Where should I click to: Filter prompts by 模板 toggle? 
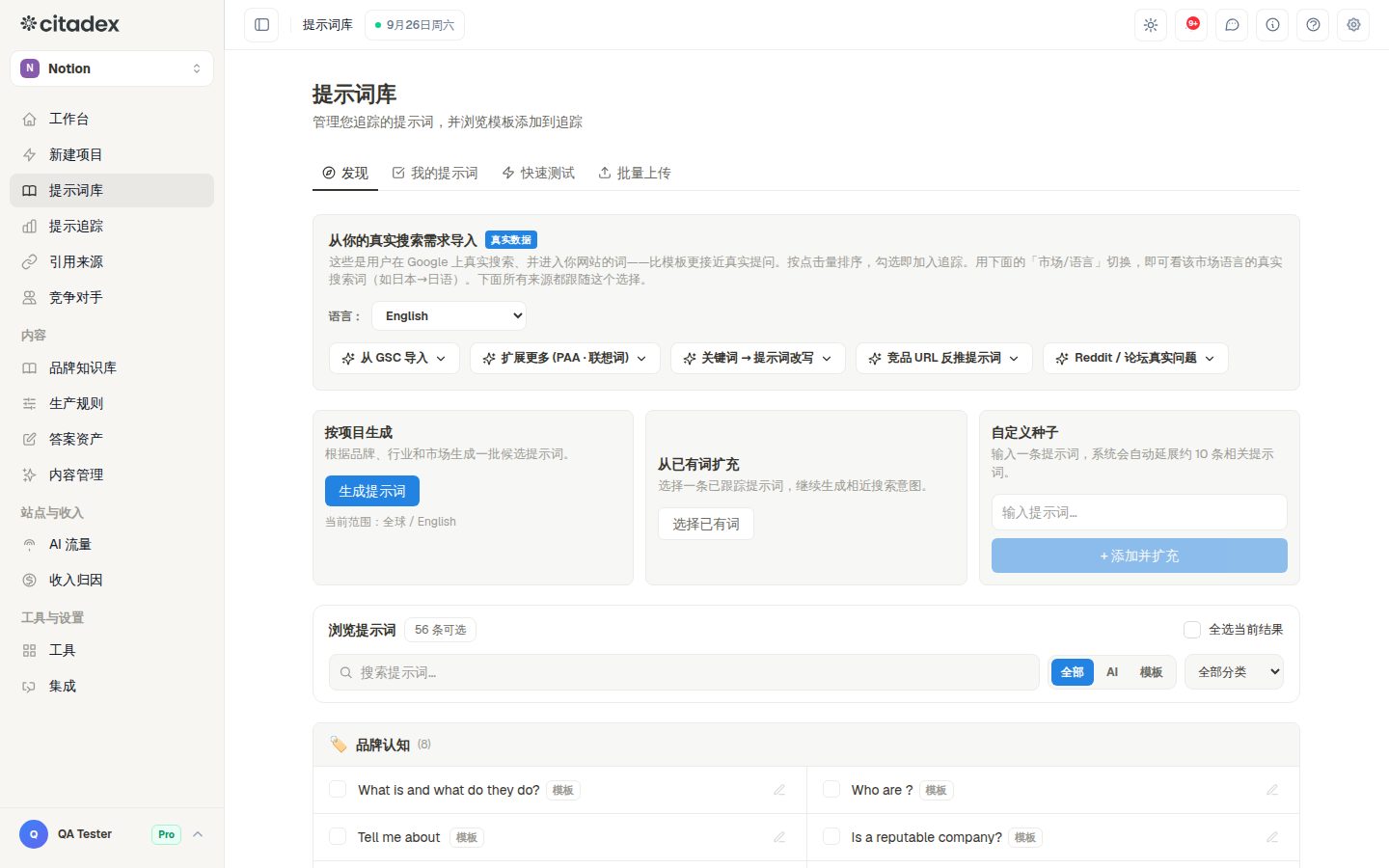point(1151,672)
